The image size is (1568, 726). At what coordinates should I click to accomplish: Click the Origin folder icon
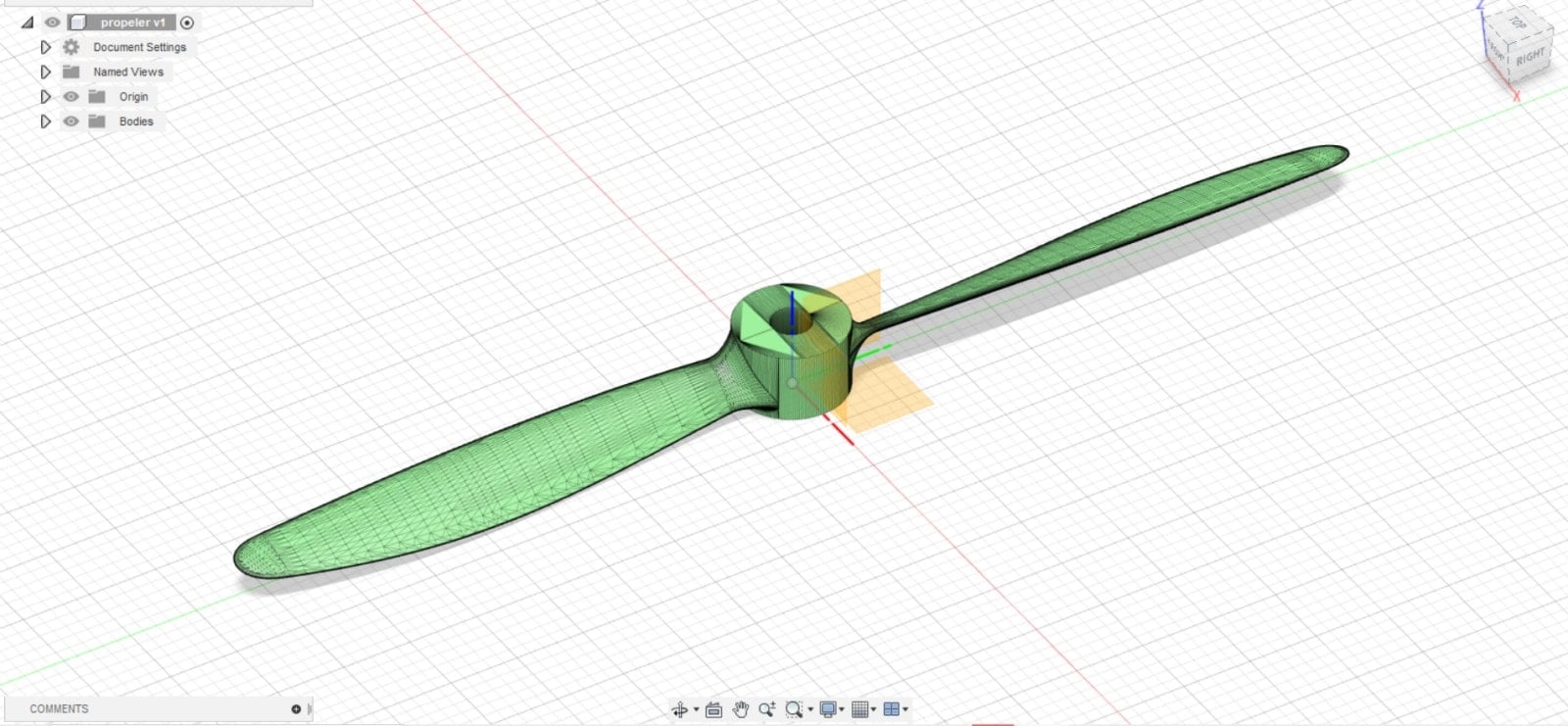pyautogui.click(x=96, y=97)
